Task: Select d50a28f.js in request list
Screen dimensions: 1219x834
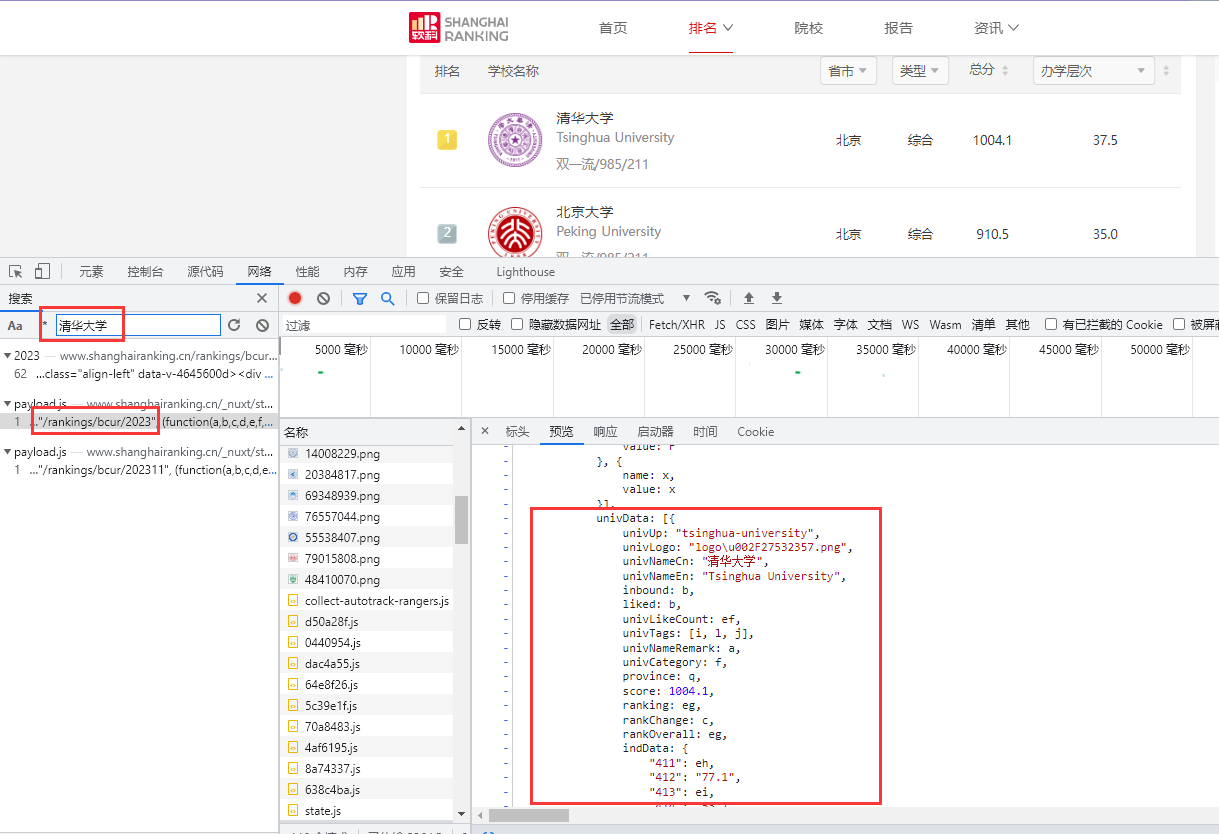Action: point(331,622)
